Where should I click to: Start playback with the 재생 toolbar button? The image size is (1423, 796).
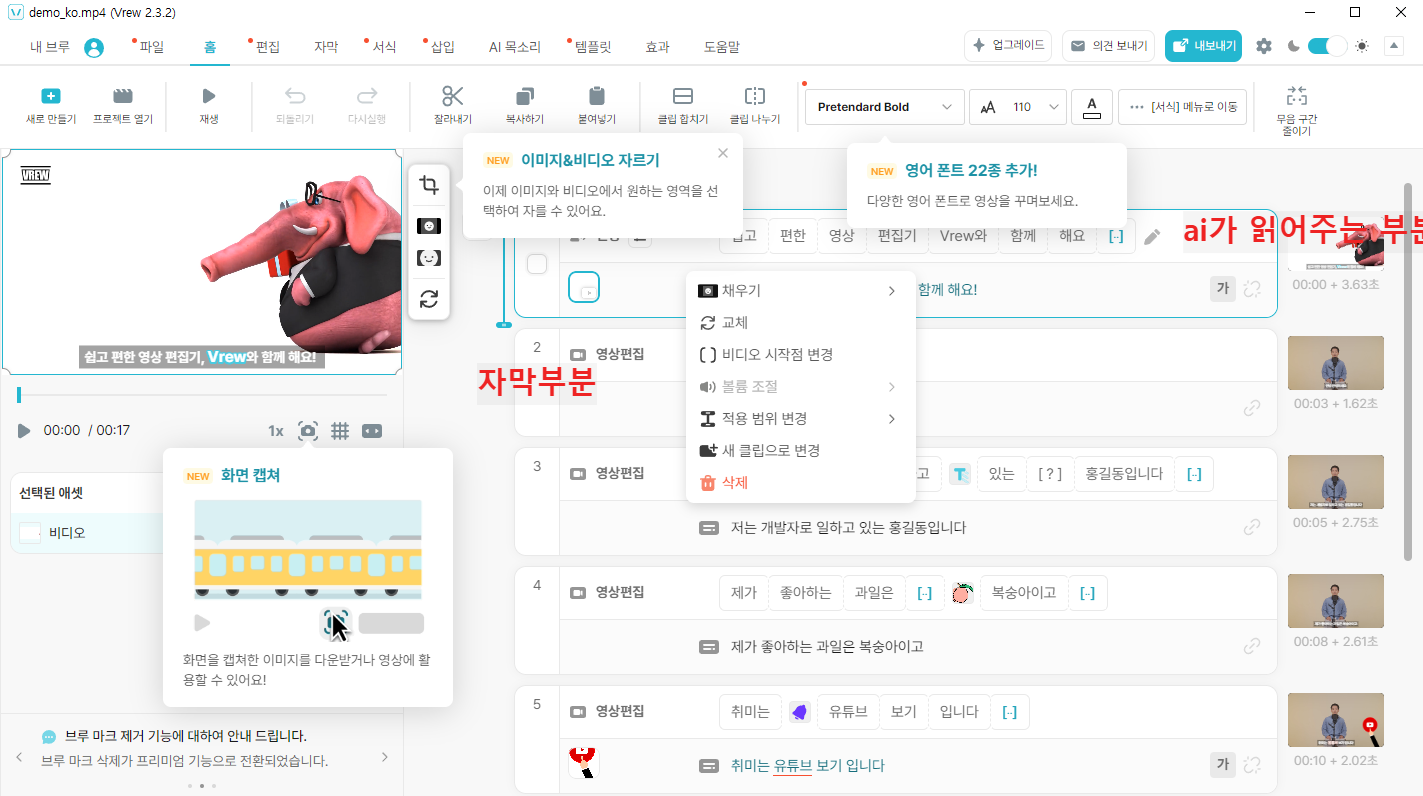tap(209, 105)
